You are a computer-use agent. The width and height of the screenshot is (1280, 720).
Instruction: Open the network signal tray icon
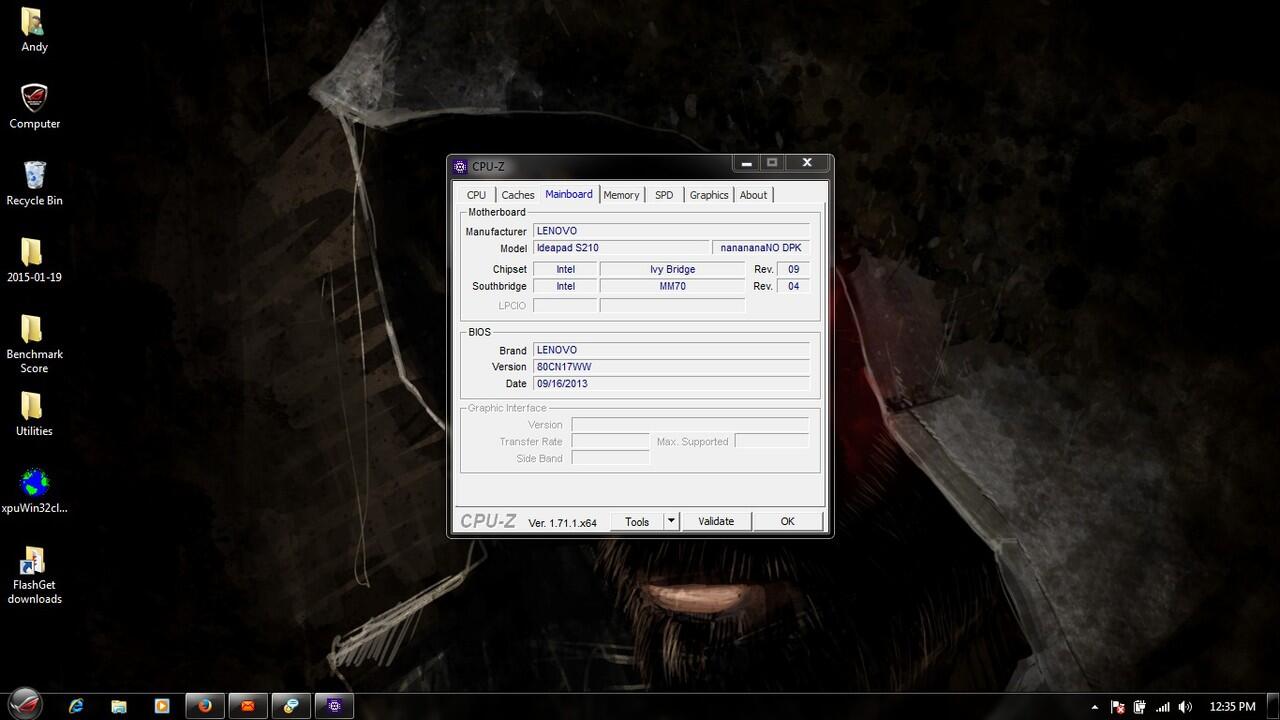point(1162,707)
